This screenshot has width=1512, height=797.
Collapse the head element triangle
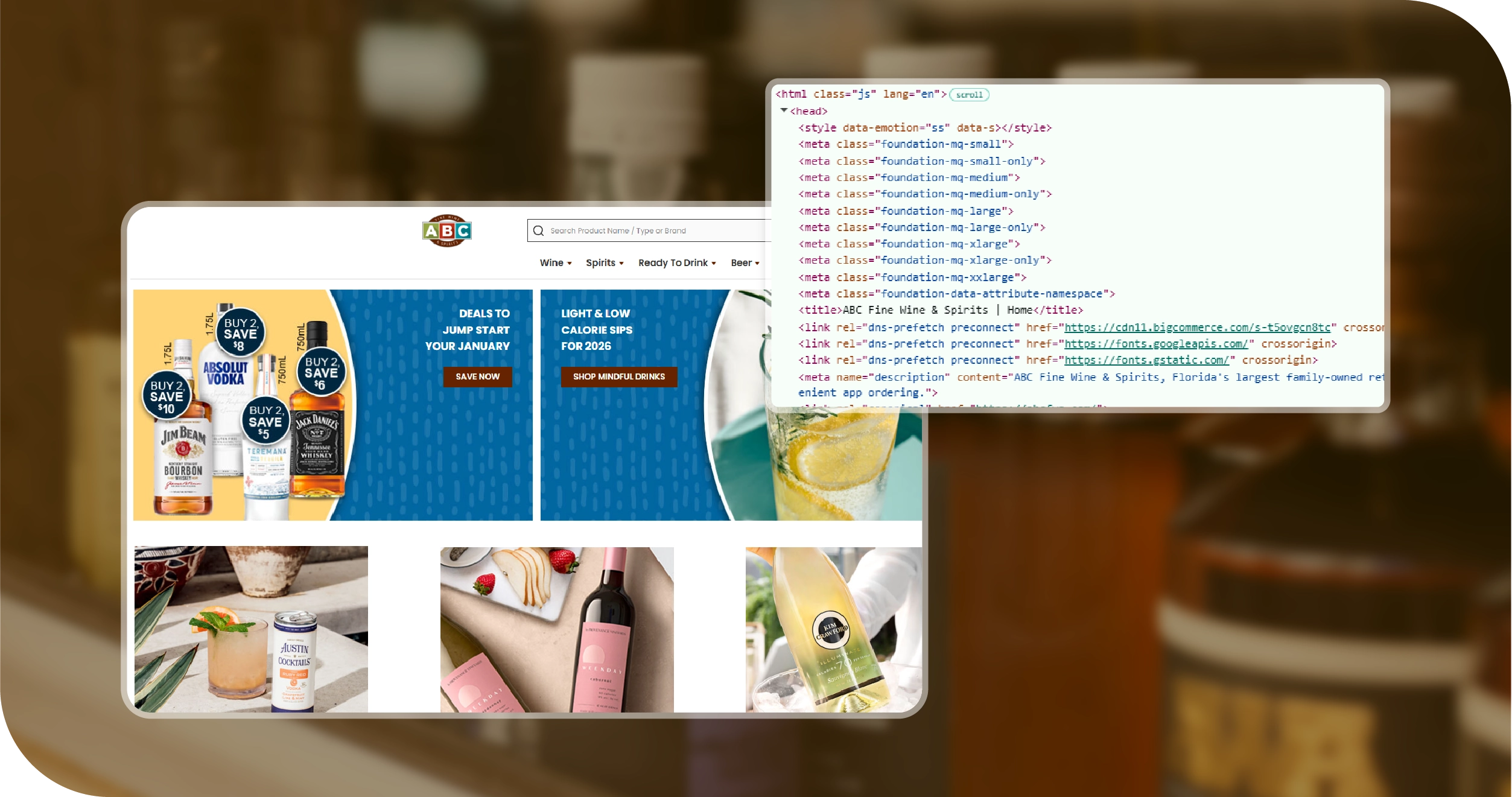783,110
